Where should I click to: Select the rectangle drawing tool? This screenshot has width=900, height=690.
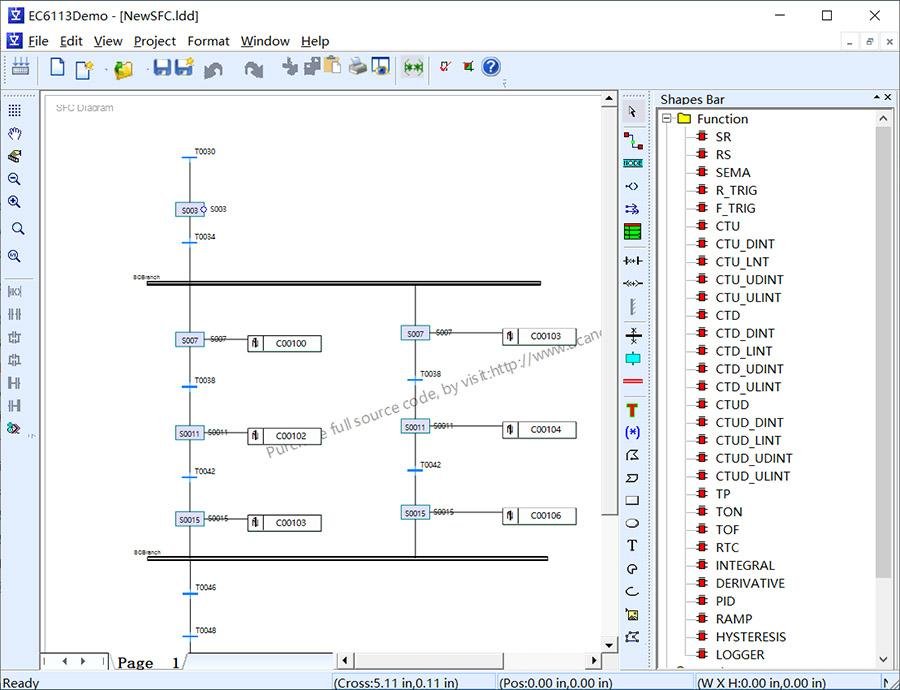(632, 501)
